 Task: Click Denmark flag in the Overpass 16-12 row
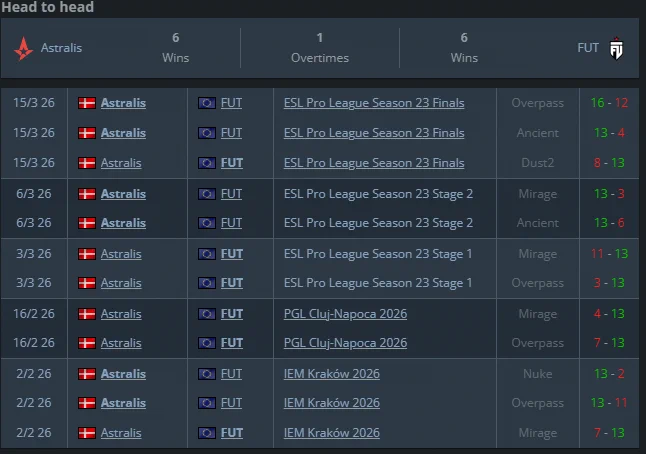[87, 103]
